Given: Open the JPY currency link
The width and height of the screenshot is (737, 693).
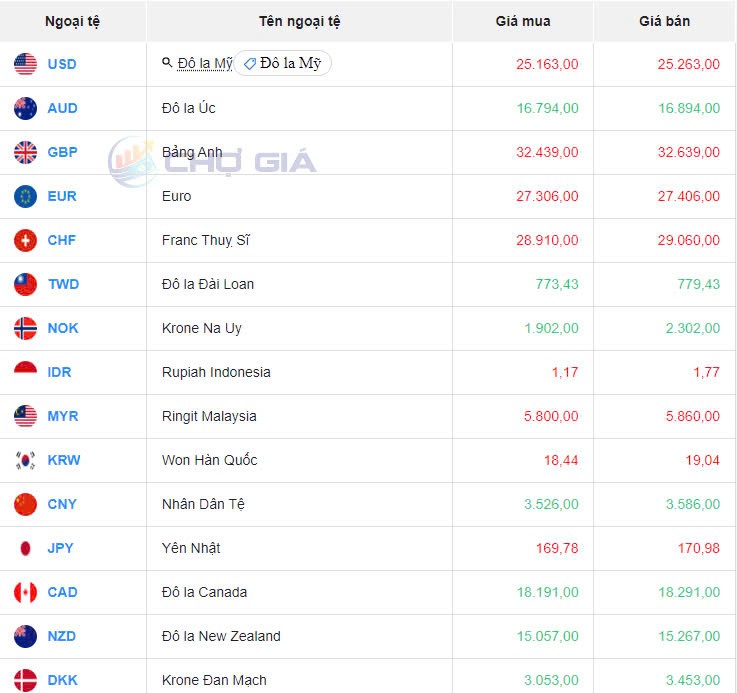Looking at the screenshot, I should tap(61, 548).
